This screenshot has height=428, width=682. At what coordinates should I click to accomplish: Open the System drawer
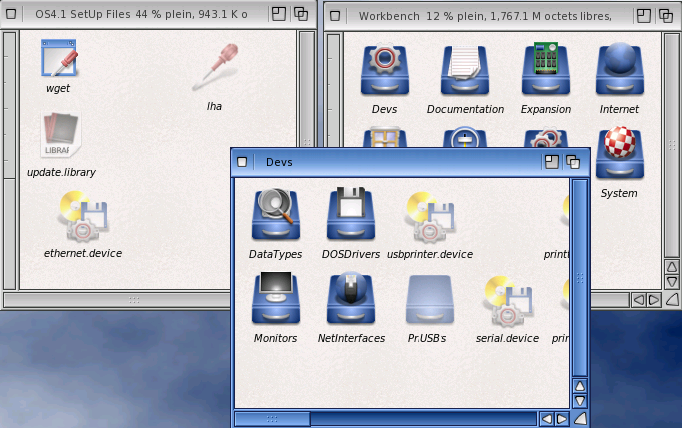(619, 153)
